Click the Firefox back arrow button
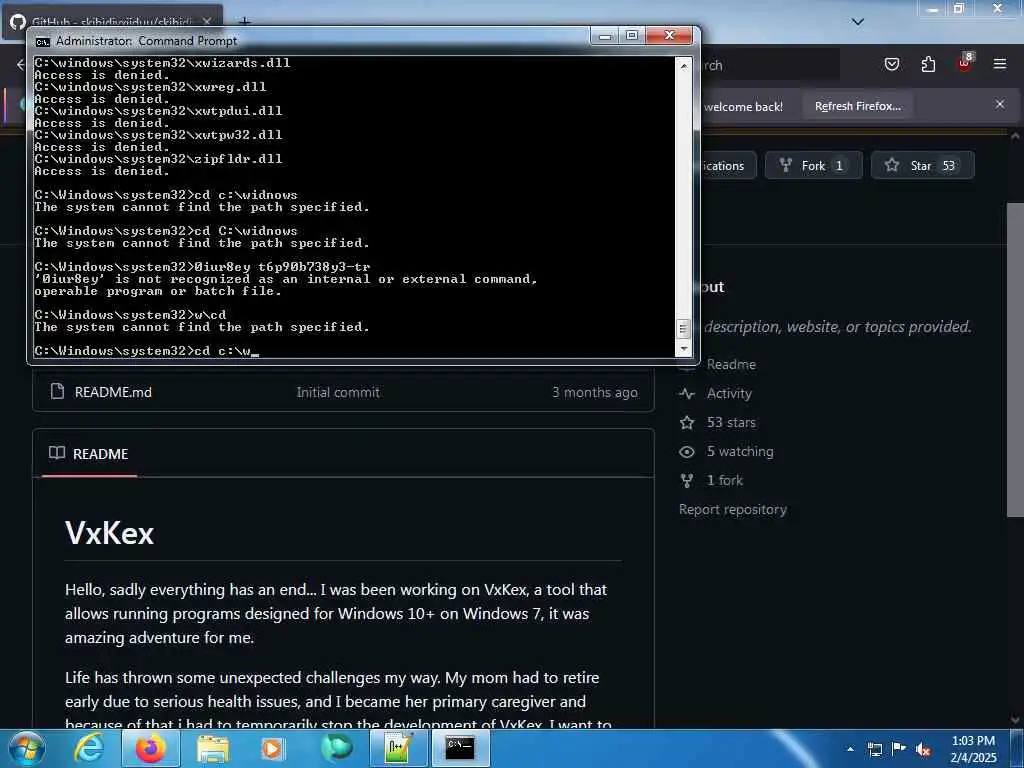1024x768 pixels. coord(20,64)
